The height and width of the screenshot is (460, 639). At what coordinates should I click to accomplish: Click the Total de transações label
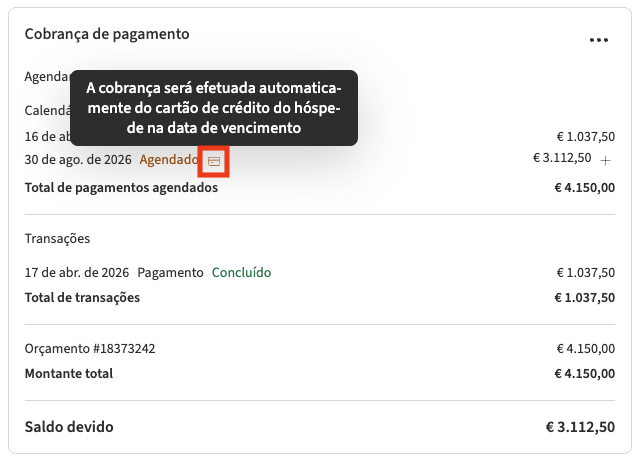[x=82, y=297]
